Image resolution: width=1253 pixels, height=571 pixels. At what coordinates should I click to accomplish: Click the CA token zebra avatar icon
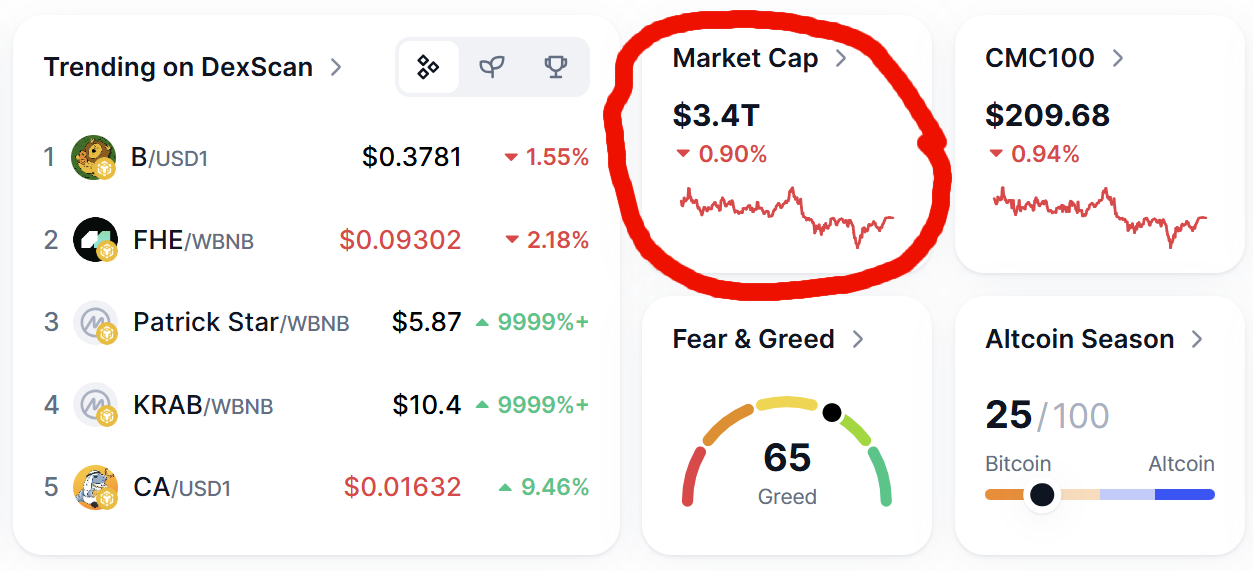[x=95, y=488]
